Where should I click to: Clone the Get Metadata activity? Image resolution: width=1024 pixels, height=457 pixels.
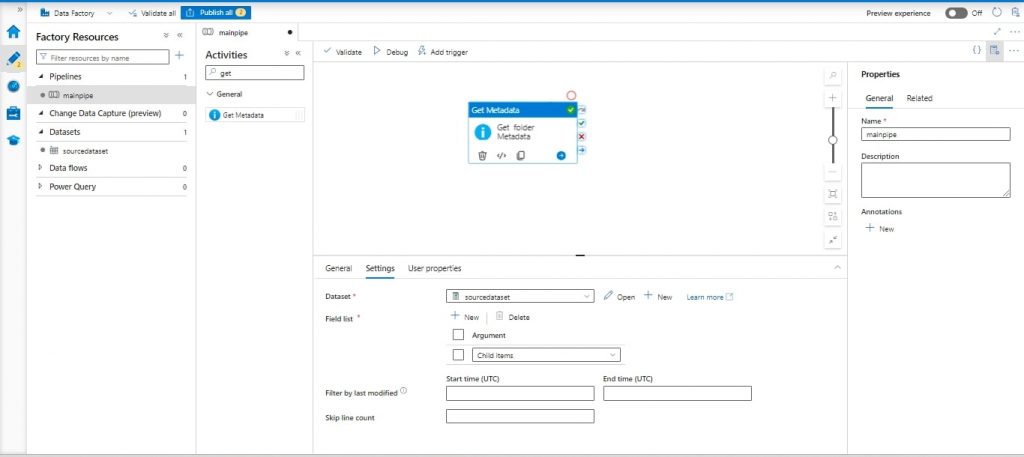(x=520, y=155)
